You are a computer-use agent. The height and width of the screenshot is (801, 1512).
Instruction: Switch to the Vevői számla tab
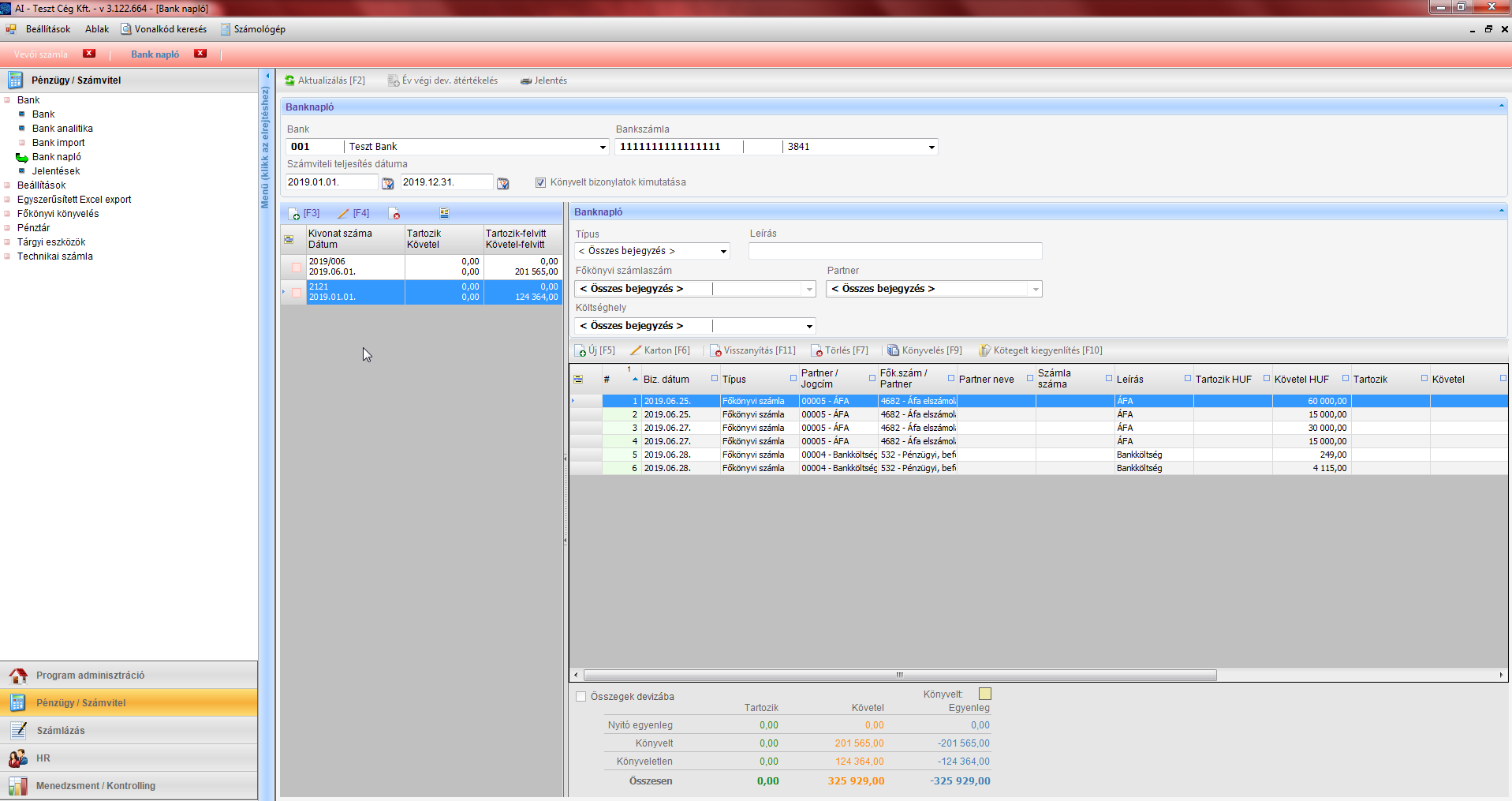point(41,54)
